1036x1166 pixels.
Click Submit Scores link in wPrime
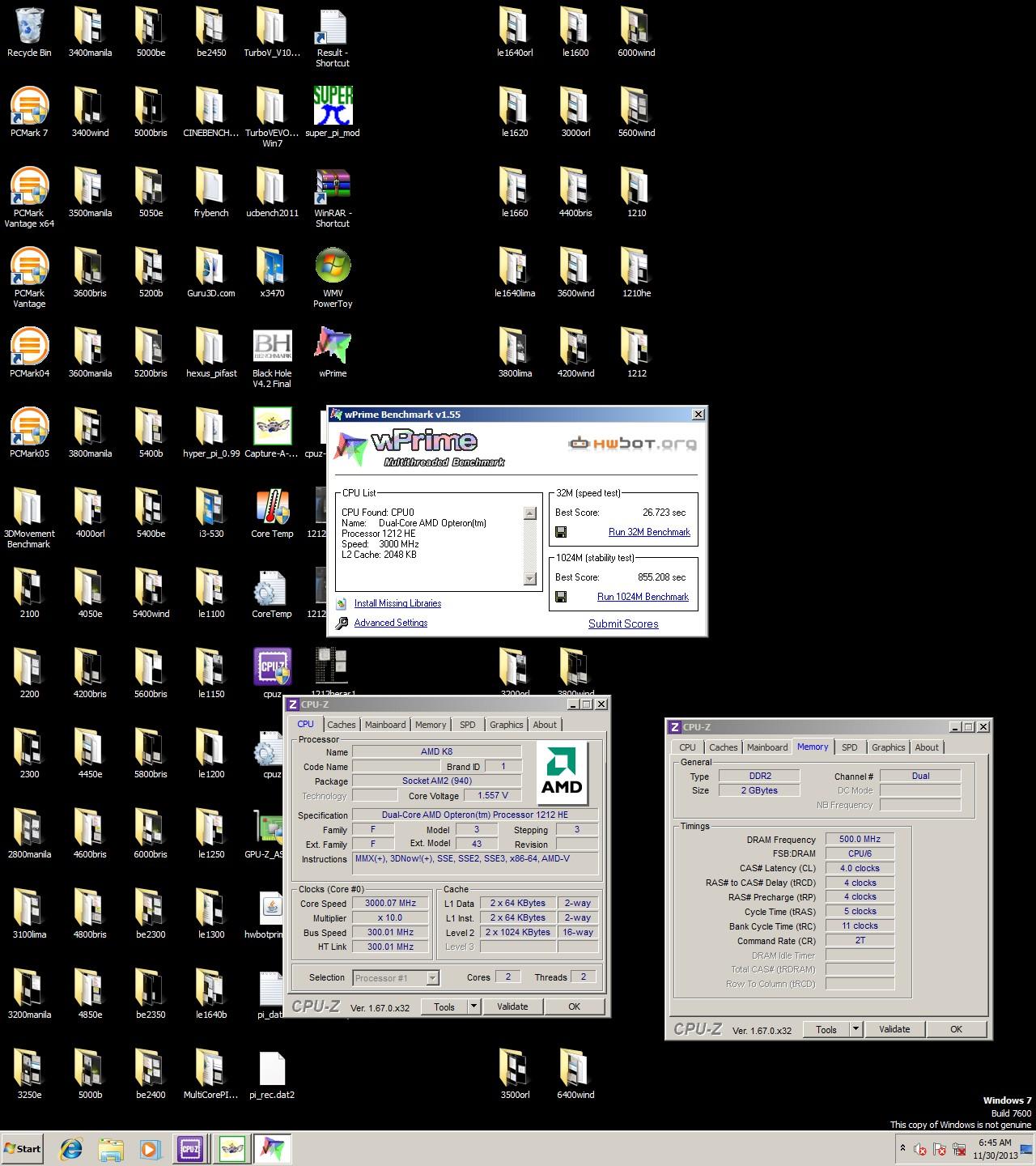click(623, 623)
